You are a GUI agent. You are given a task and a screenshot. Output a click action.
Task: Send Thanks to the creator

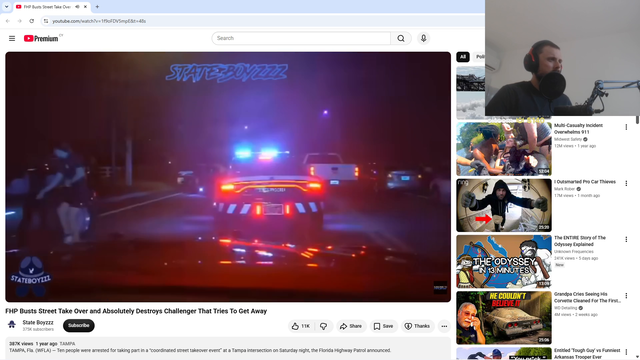point(417,326)
